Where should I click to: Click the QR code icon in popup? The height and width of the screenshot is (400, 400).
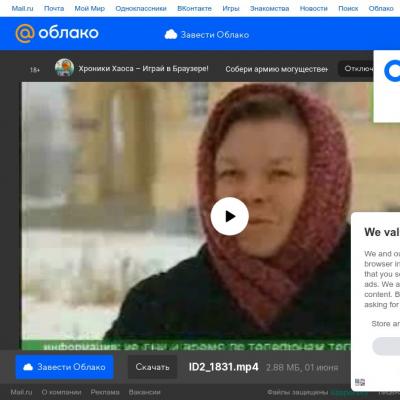click(360, 382)
